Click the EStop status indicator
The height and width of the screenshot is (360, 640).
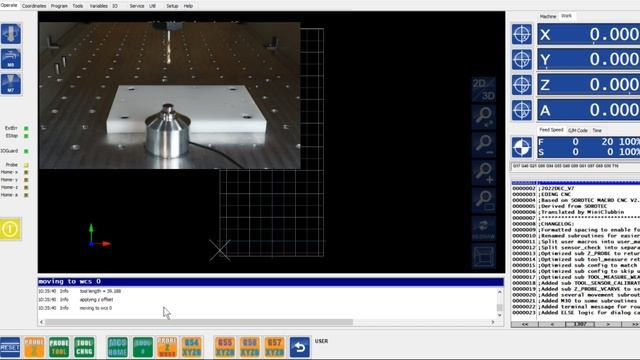[x=26, y=136]
